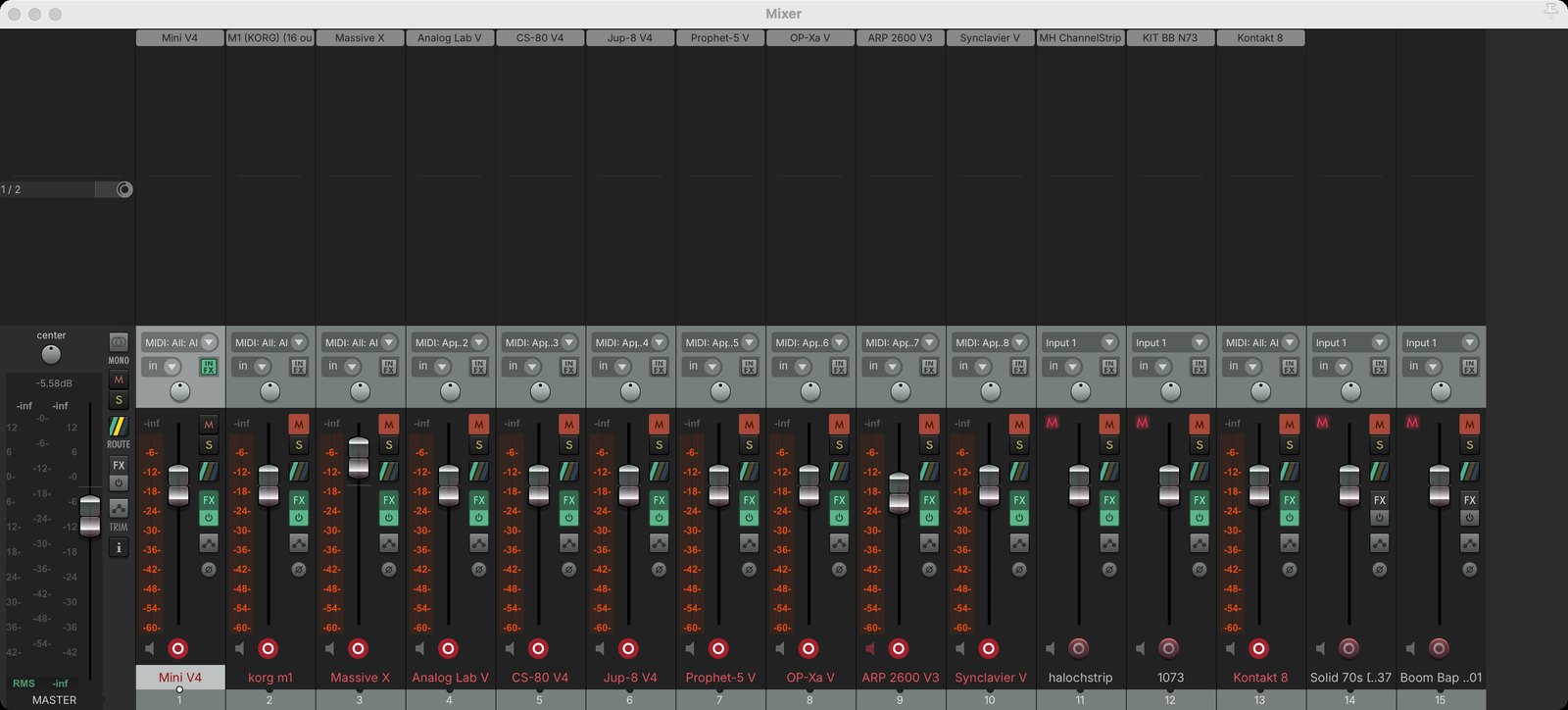
Task: Open the FX chain on the Massive X track
Action: coord(389,499)
